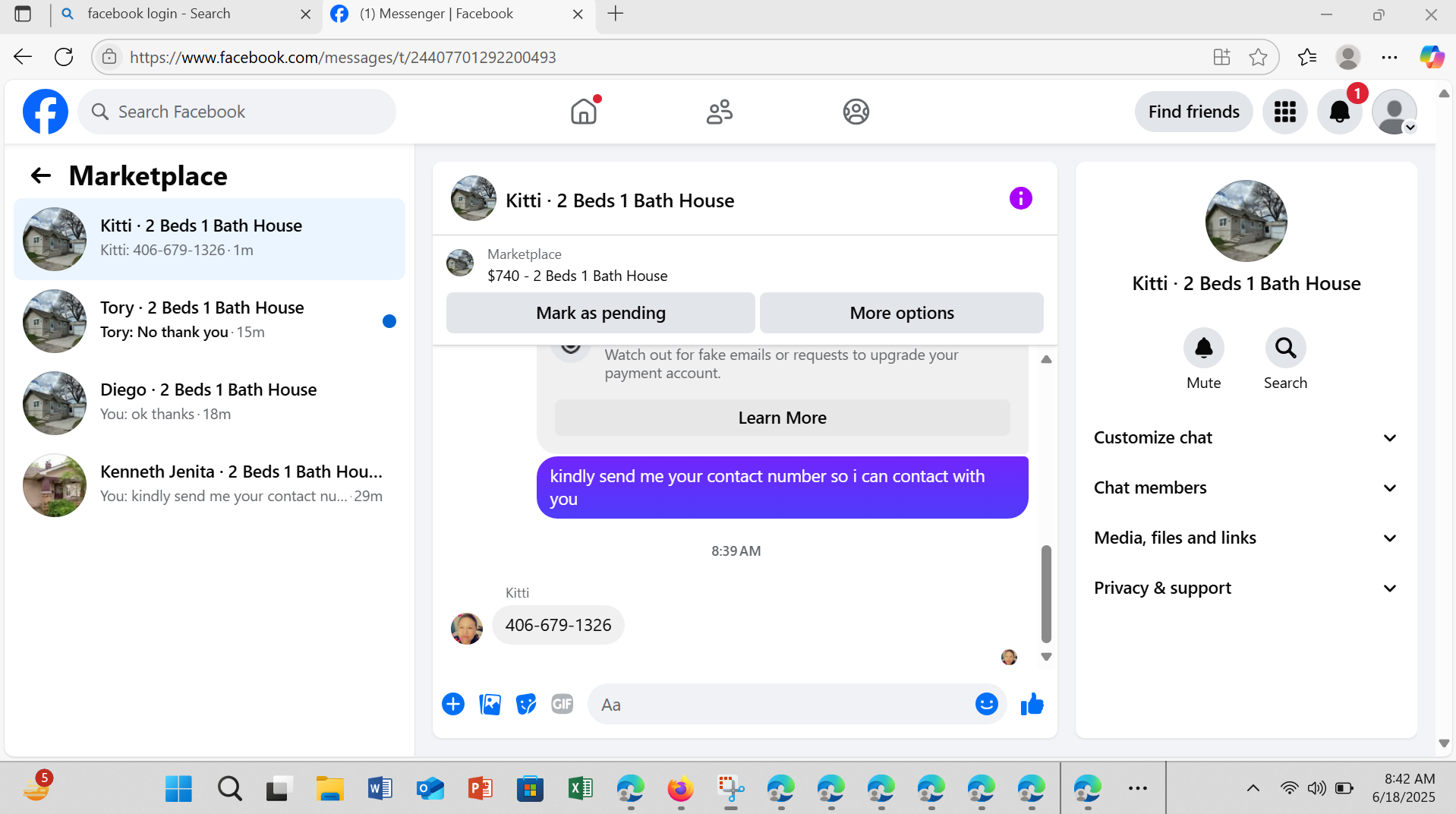
Task: Click the Find friends button
Action: pyautogui.click(x=1193, y=112)
